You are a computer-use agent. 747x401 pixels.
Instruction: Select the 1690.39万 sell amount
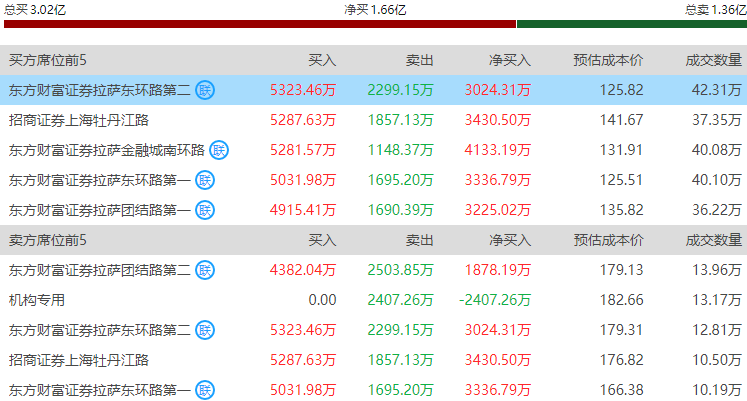tap(401, 210)
